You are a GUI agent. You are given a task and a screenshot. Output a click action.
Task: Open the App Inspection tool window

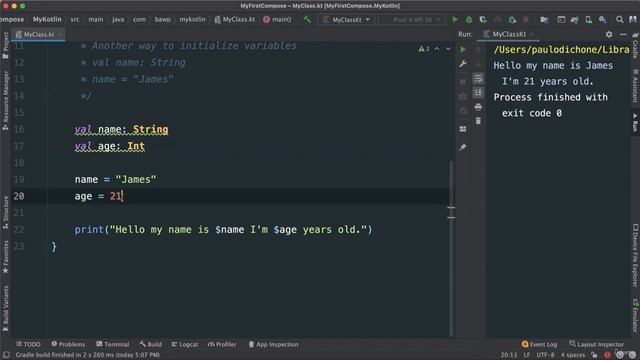tap(273, 344)
